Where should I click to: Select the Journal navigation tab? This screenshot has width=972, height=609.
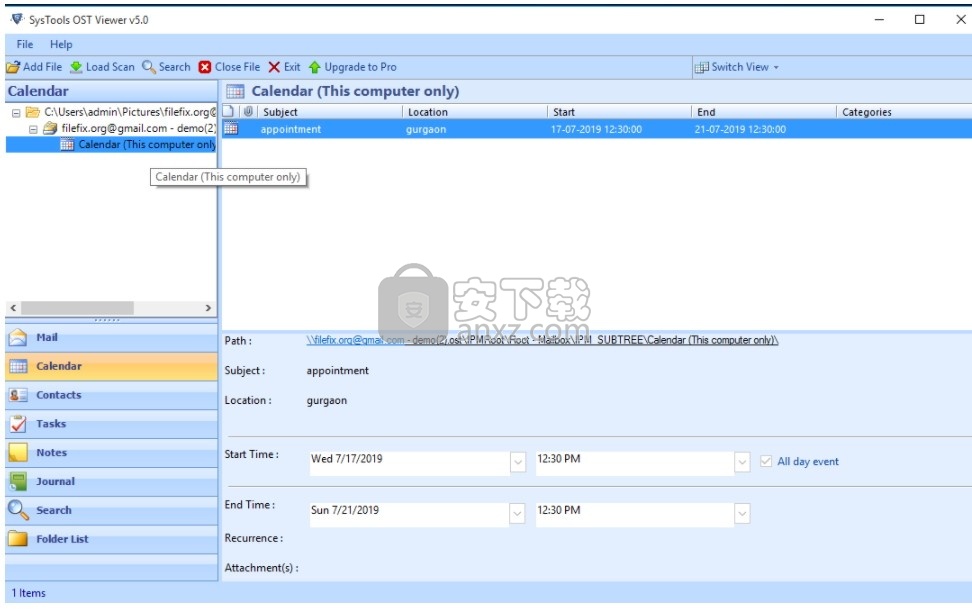pos(112,481)
